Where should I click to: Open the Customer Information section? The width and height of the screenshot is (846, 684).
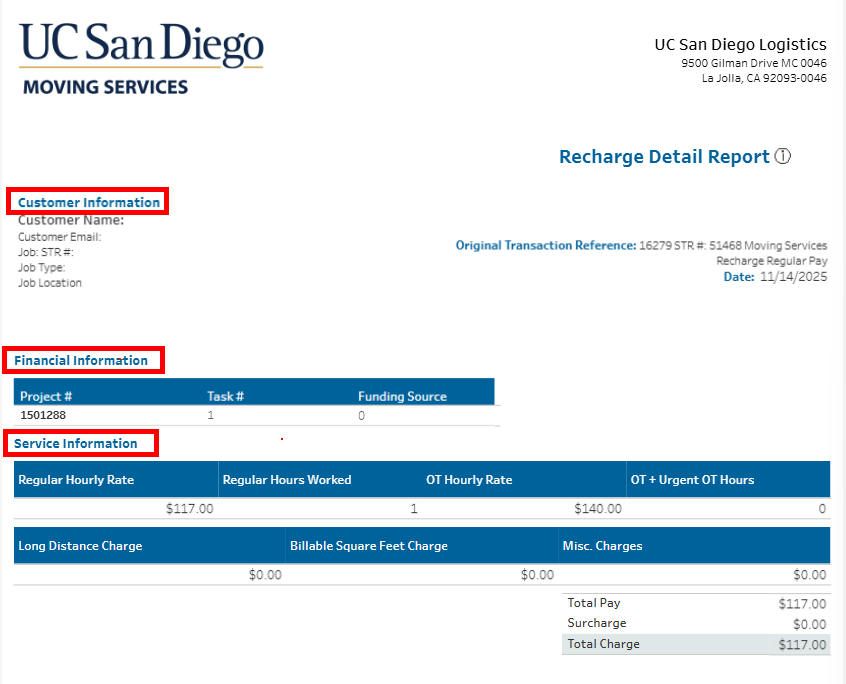87,201
